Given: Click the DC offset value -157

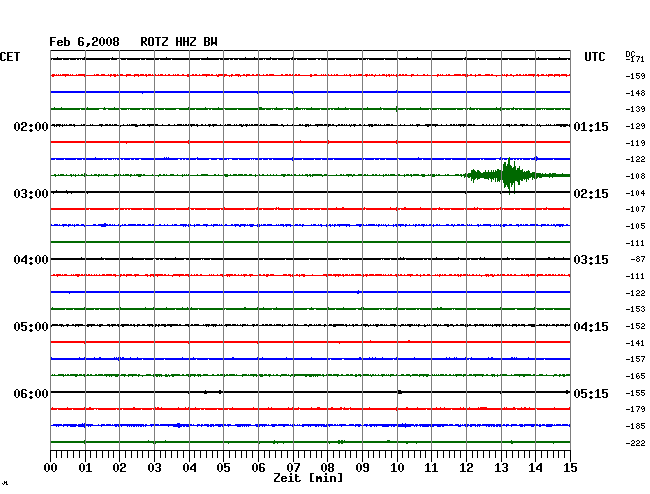Looking at the screenshot, I should (635, 359).
